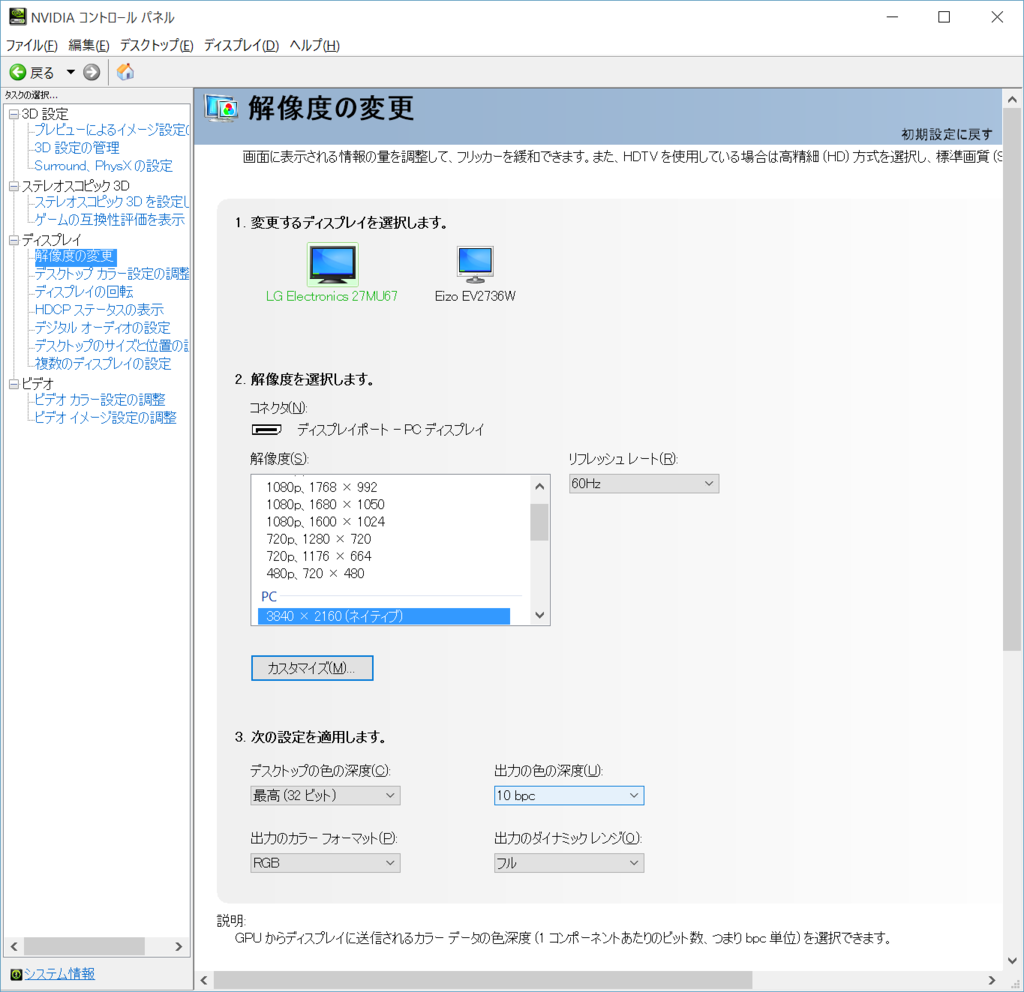Click main panel scroll up arrow
Image resolution: width=1024 pixels, height=992 pixels.
tap(1012, 100)
